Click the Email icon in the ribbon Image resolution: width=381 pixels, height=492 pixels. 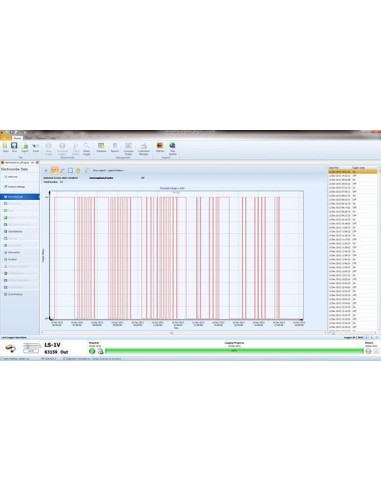pos(36,147)
